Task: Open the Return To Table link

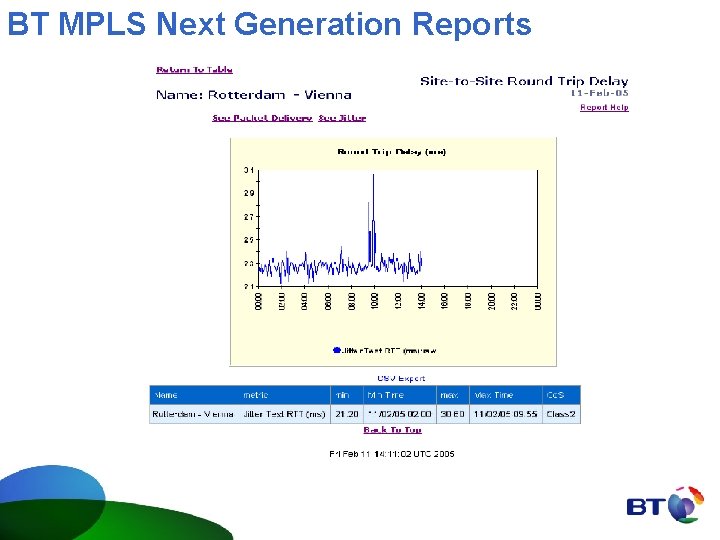Action: coord(194,70)
